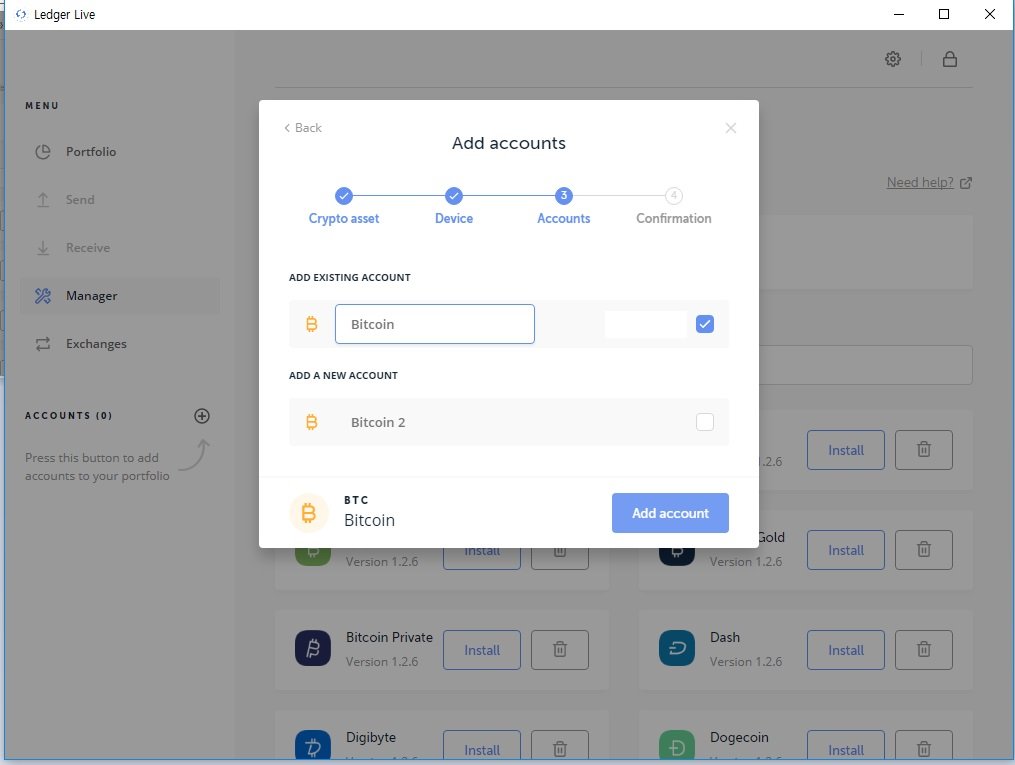1015x765 pixels.
Task: Click the "Bitcoin 2" account name
Action: coord(378,422)
